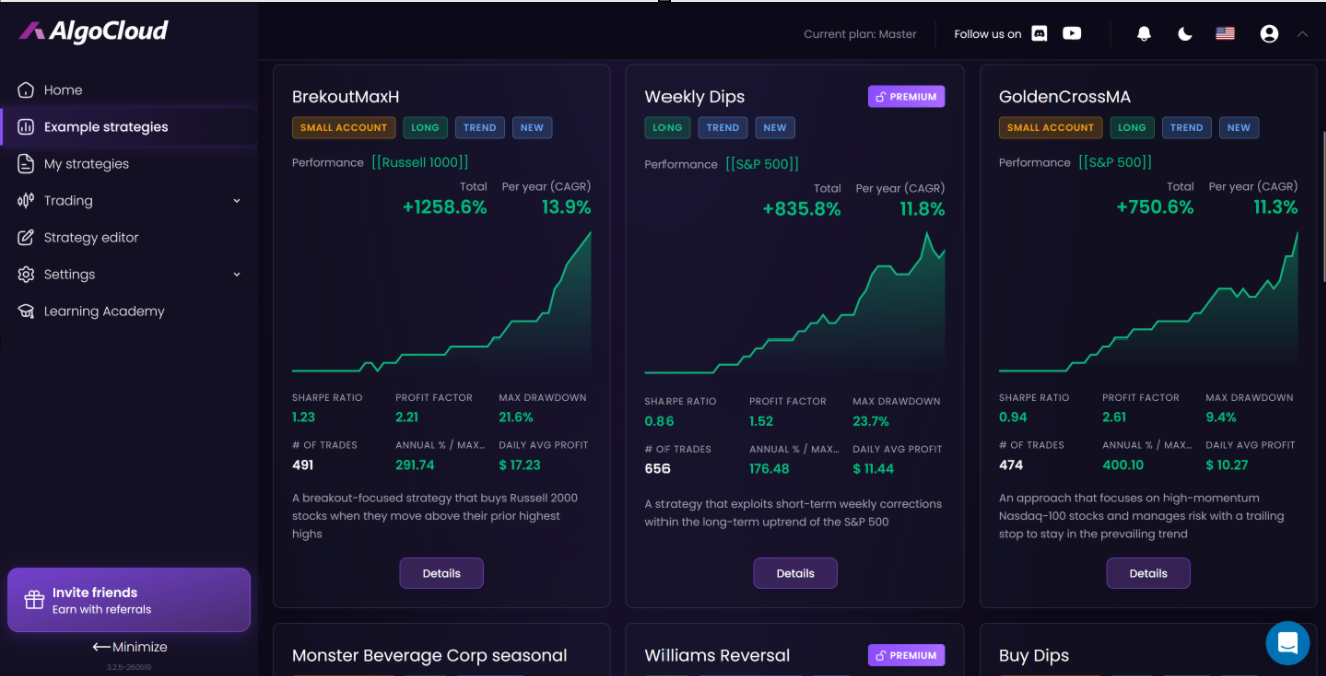Click the Buy Dips card title
The image size is (1326, 676).
point(1034,656)
